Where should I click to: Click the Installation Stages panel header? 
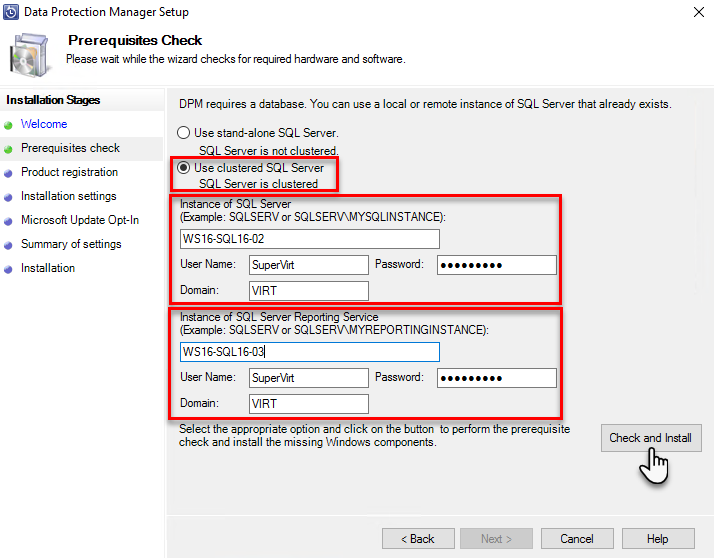click(53, 100)
